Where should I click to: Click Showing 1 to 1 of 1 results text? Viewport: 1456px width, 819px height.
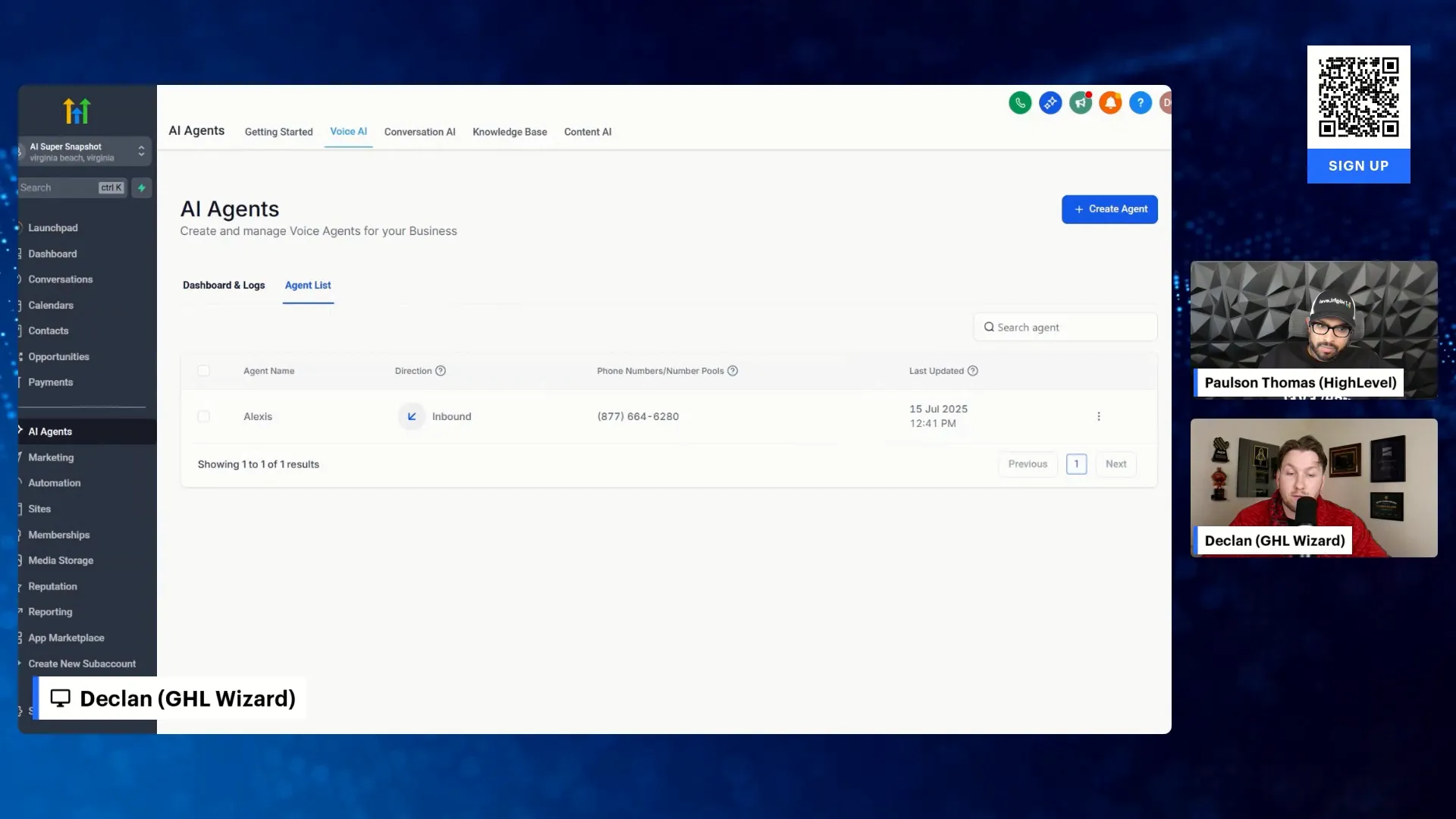click(x=259, y=464)
